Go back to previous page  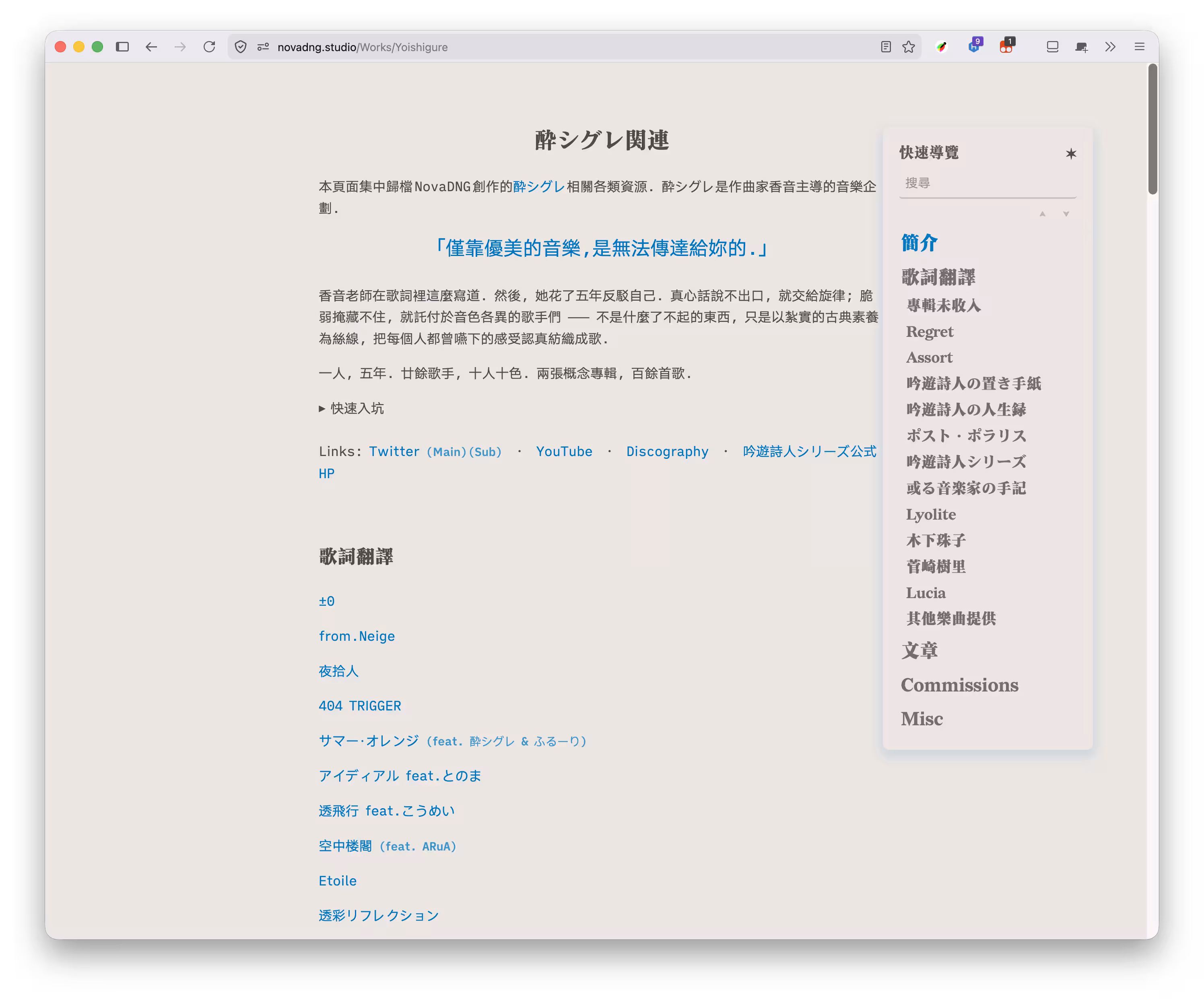151,47
